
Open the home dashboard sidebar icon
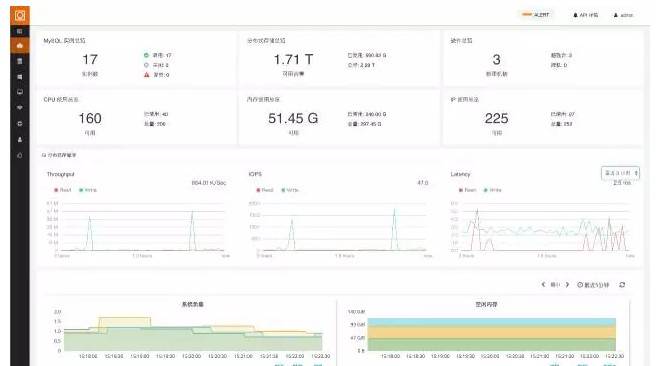click(x=20, y=46)
